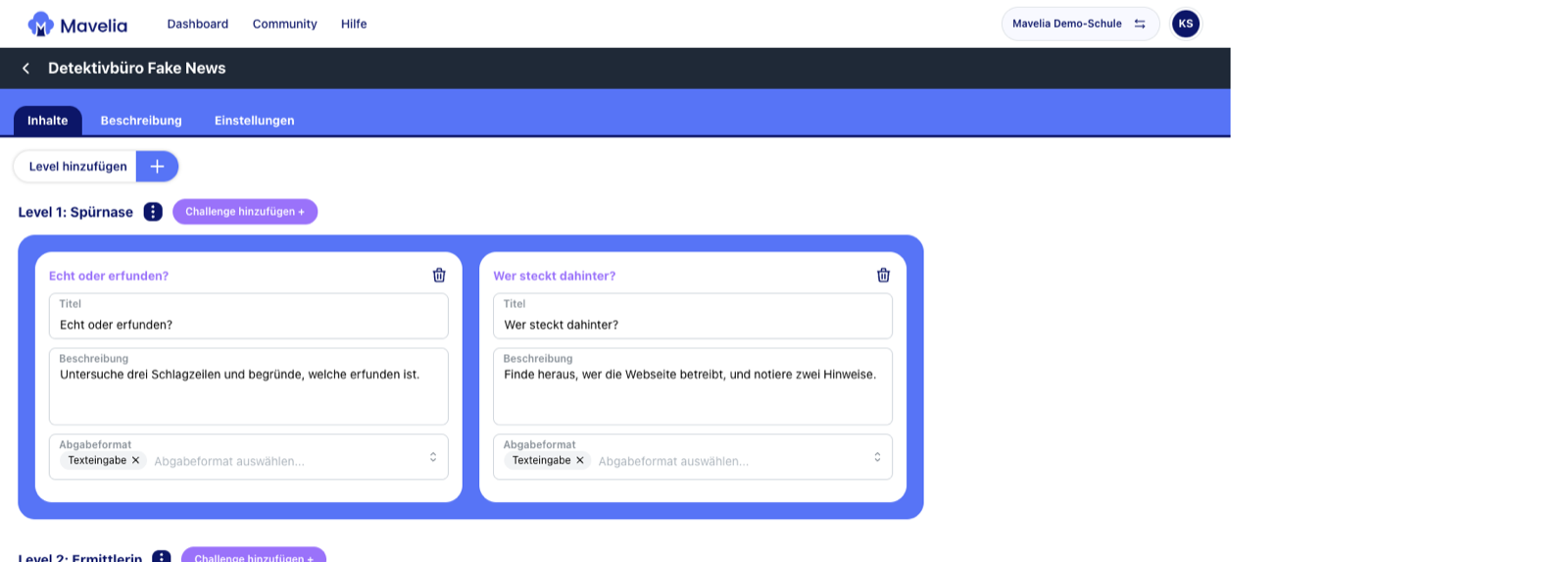Edit the Titel field 'Wer steckt dahinter?'
This screenshot has height=562, width=1568.
coord(693,316)
